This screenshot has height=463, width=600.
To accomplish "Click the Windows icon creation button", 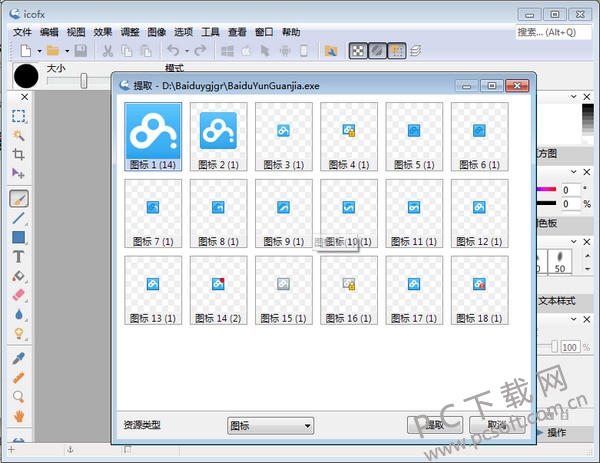I will (x=227, y=51).
